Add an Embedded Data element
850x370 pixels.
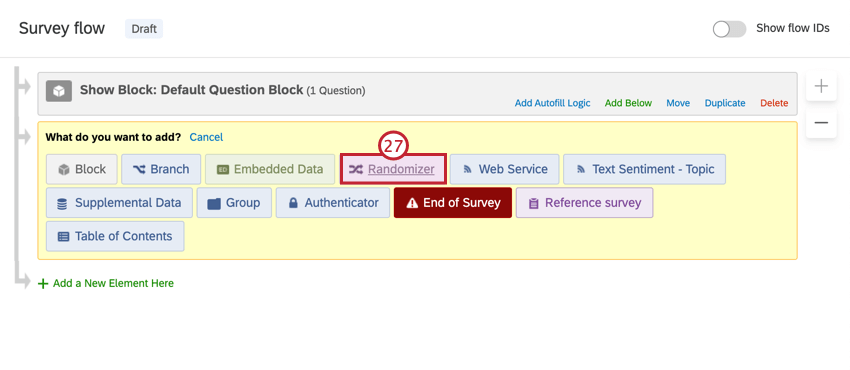[x=269, y=169]
